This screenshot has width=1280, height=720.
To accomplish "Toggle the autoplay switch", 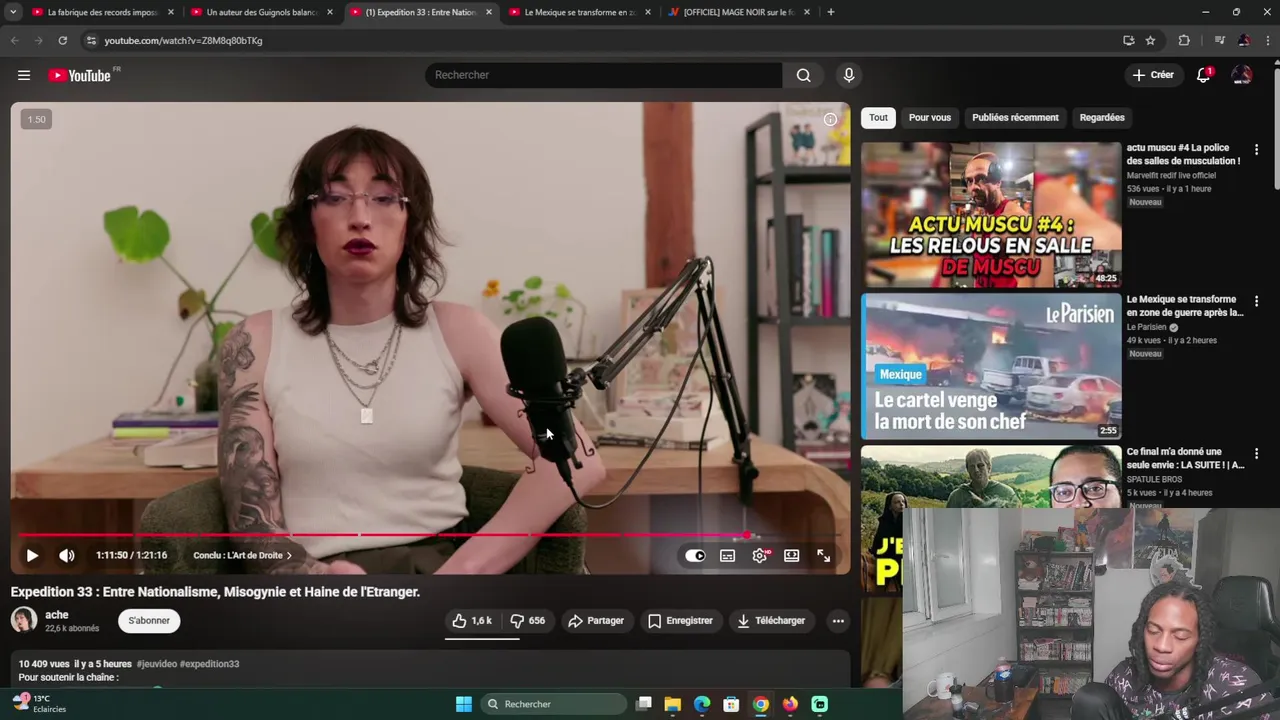I will [695, 555].
